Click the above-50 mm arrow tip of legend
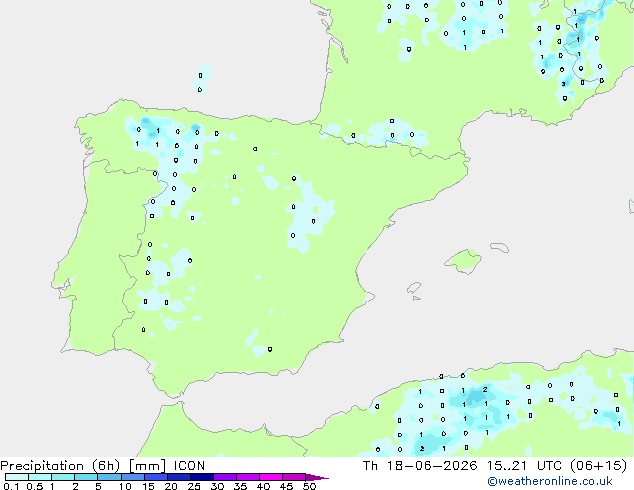Viewport: 634px width, 490px height. 317,477
